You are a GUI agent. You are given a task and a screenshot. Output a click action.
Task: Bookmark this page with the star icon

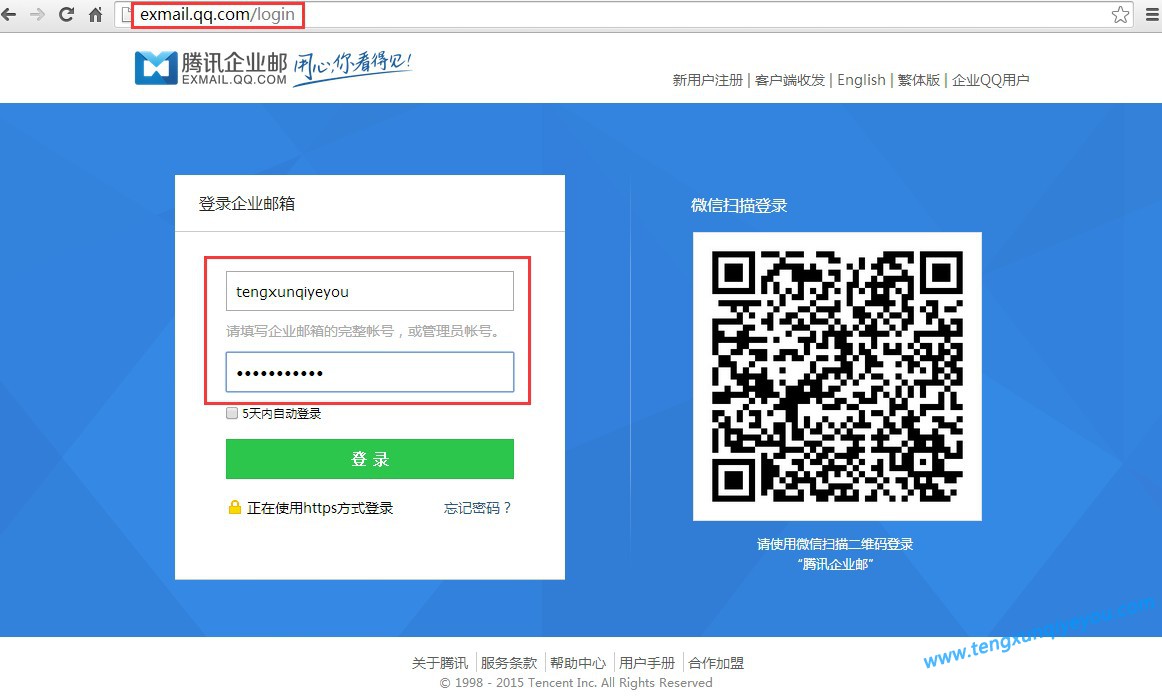click(1120, 14)
